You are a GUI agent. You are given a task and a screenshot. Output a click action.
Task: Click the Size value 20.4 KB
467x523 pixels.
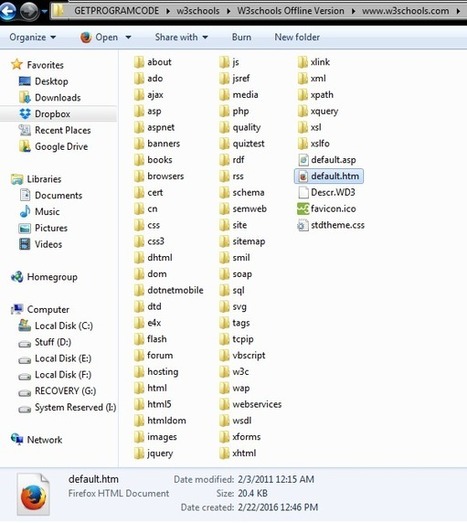(253, 493)
